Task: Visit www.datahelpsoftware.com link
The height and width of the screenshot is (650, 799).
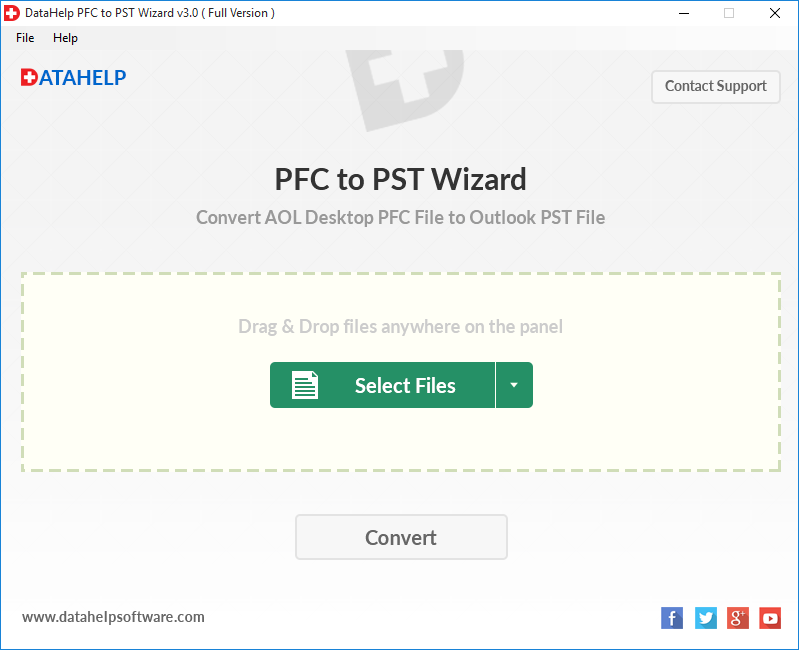Action: (x=113, y=617)
